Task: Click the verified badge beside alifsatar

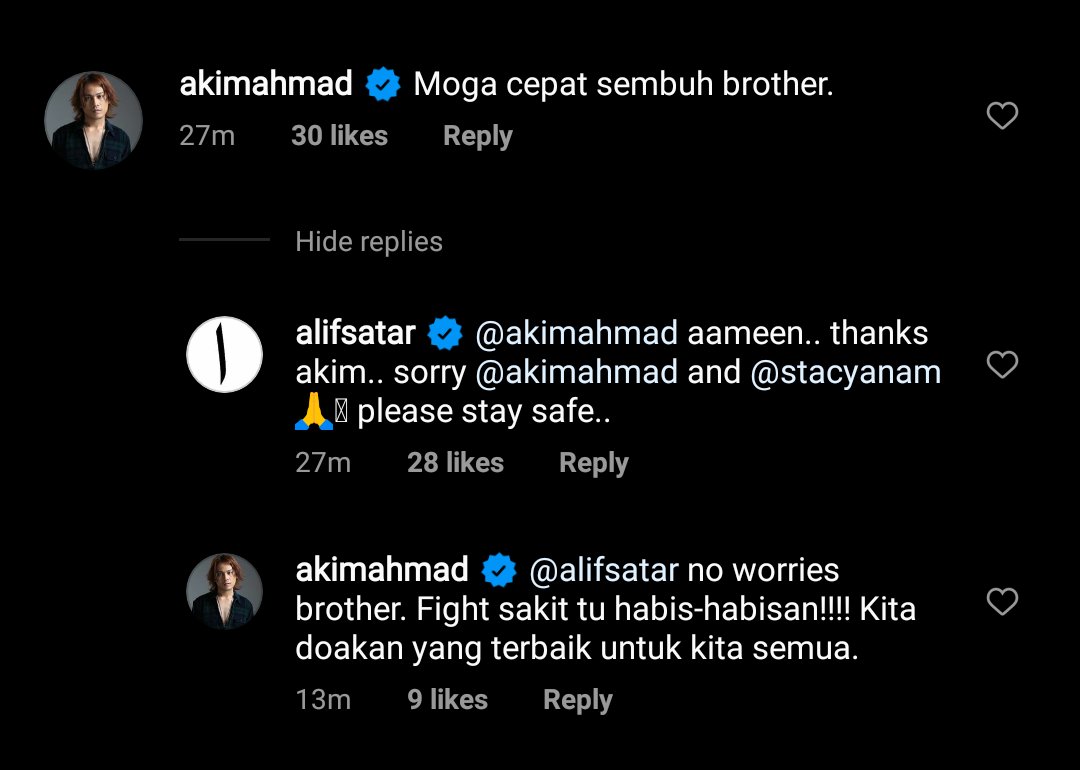Action: click(x=446, y=334)
